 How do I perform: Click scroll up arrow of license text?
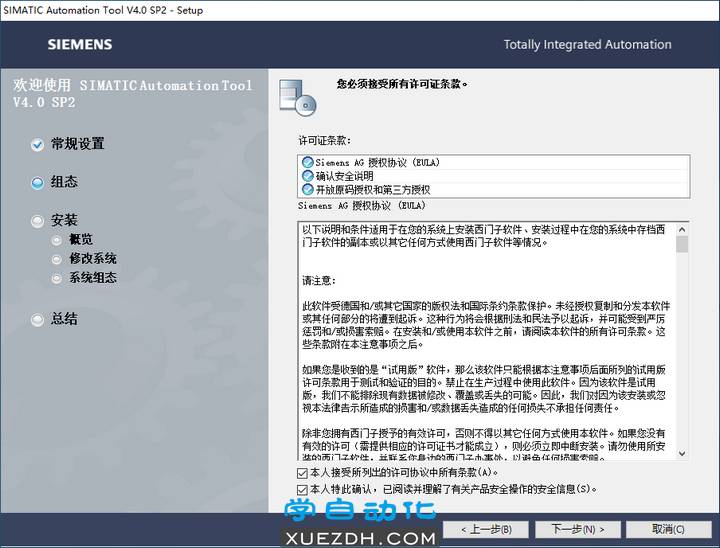point(682,229)
